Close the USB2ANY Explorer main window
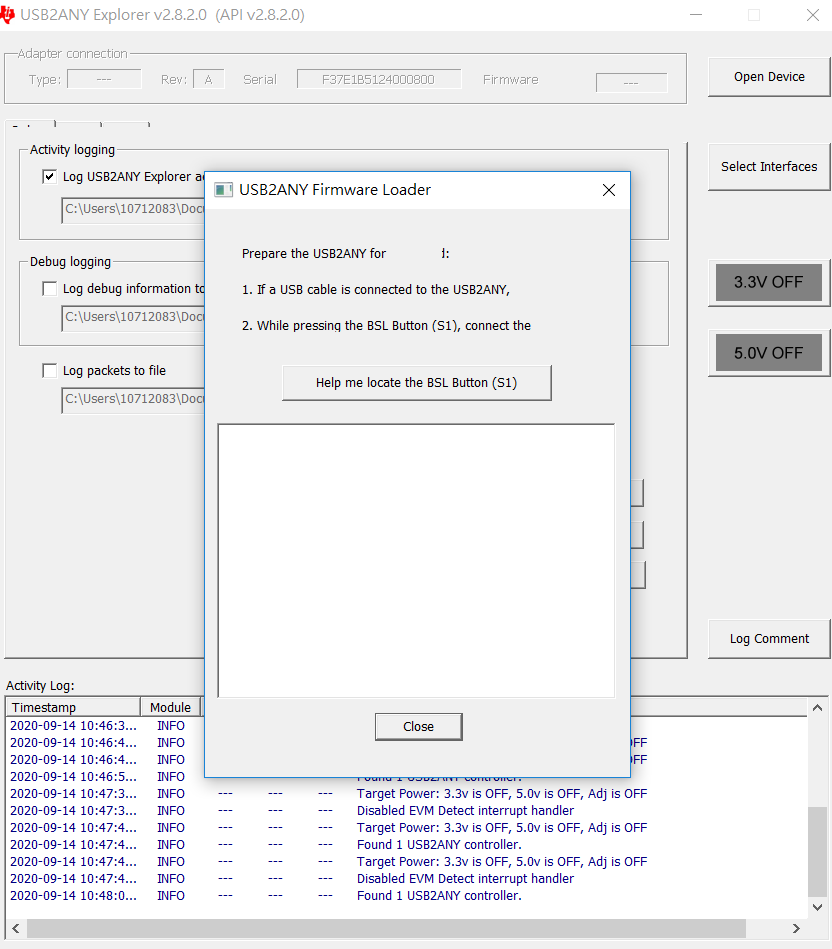 813,15
